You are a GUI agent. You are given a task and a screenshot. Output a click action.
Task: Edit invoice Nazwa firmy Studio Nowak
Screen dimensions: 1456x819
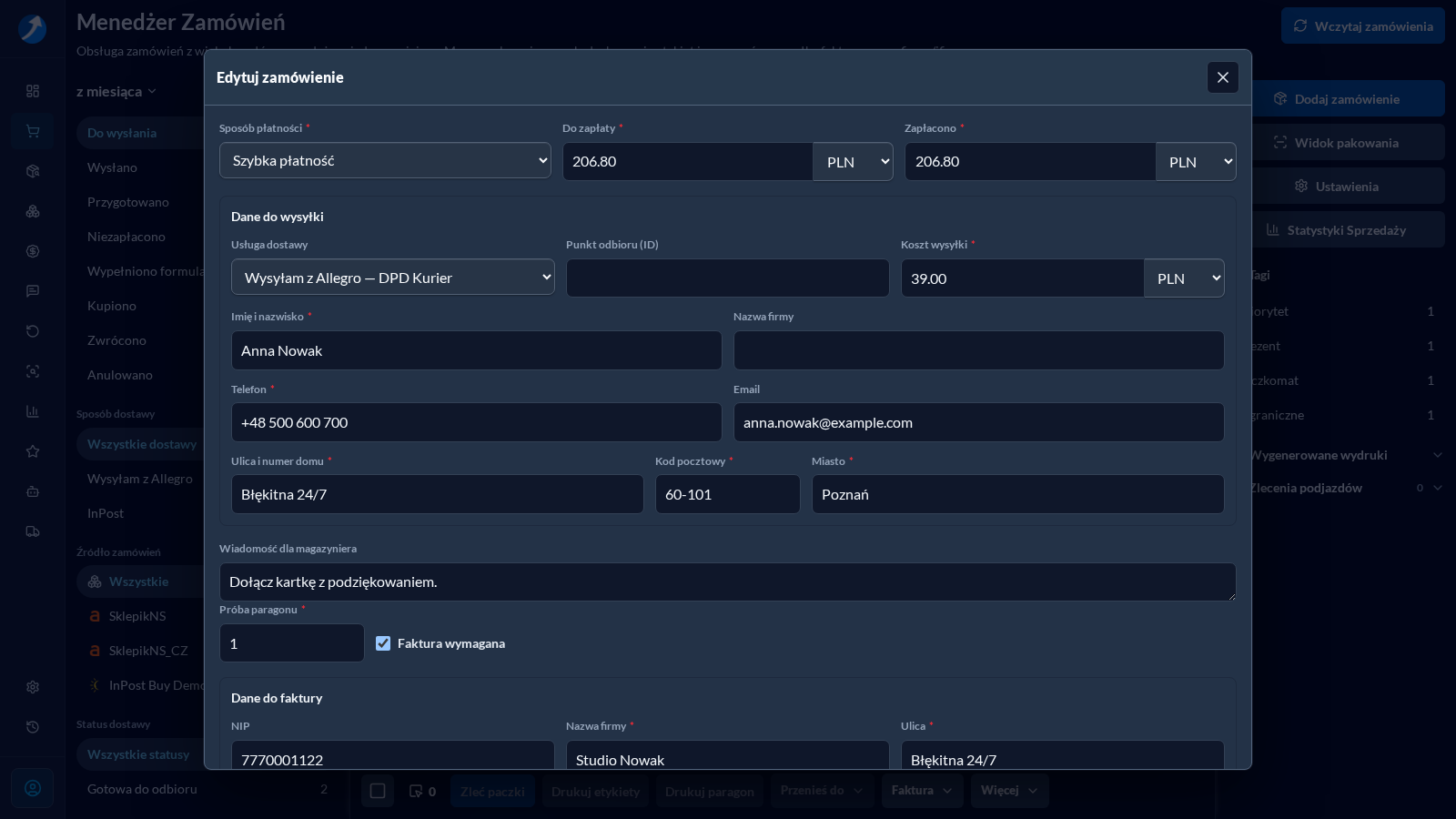coord(728,755)
